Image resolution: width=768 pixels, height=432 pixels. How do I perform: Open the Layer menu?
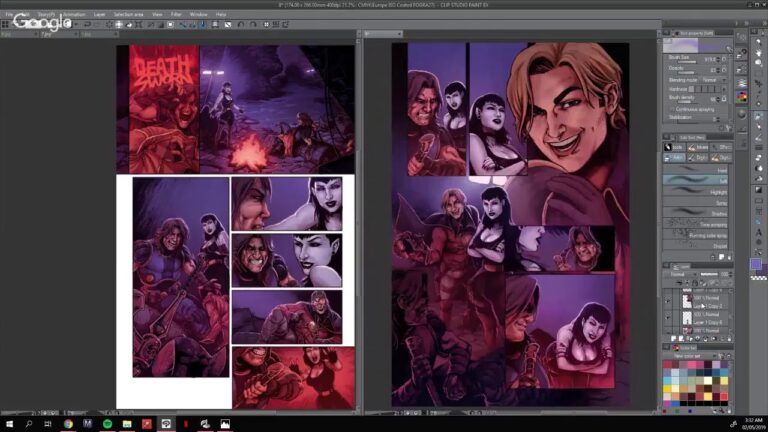coord(99,14)
